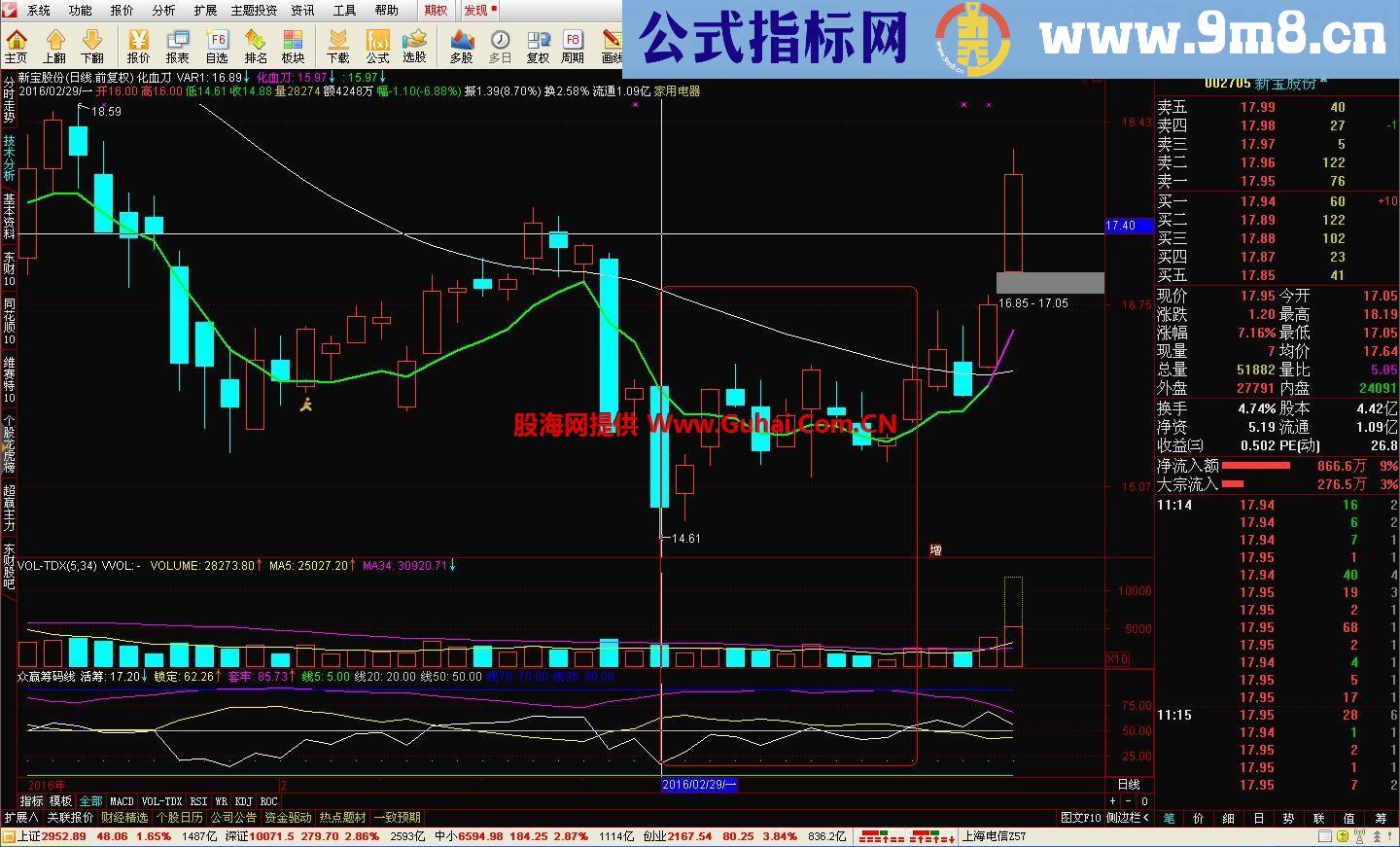The image size is (1400, 847).
Task: Click the 资金驱动 fund flow link
Action: point(289,817)
